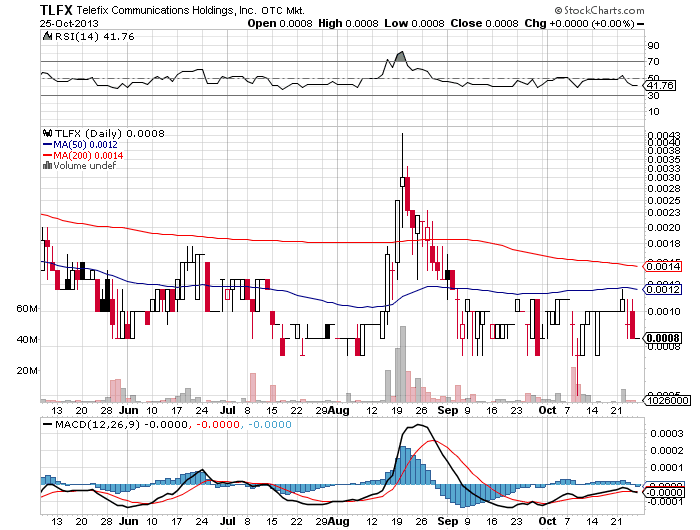Click the Open 0.0008 value in header
Screen dimensions: 700x530
click(x=279, y=23)
